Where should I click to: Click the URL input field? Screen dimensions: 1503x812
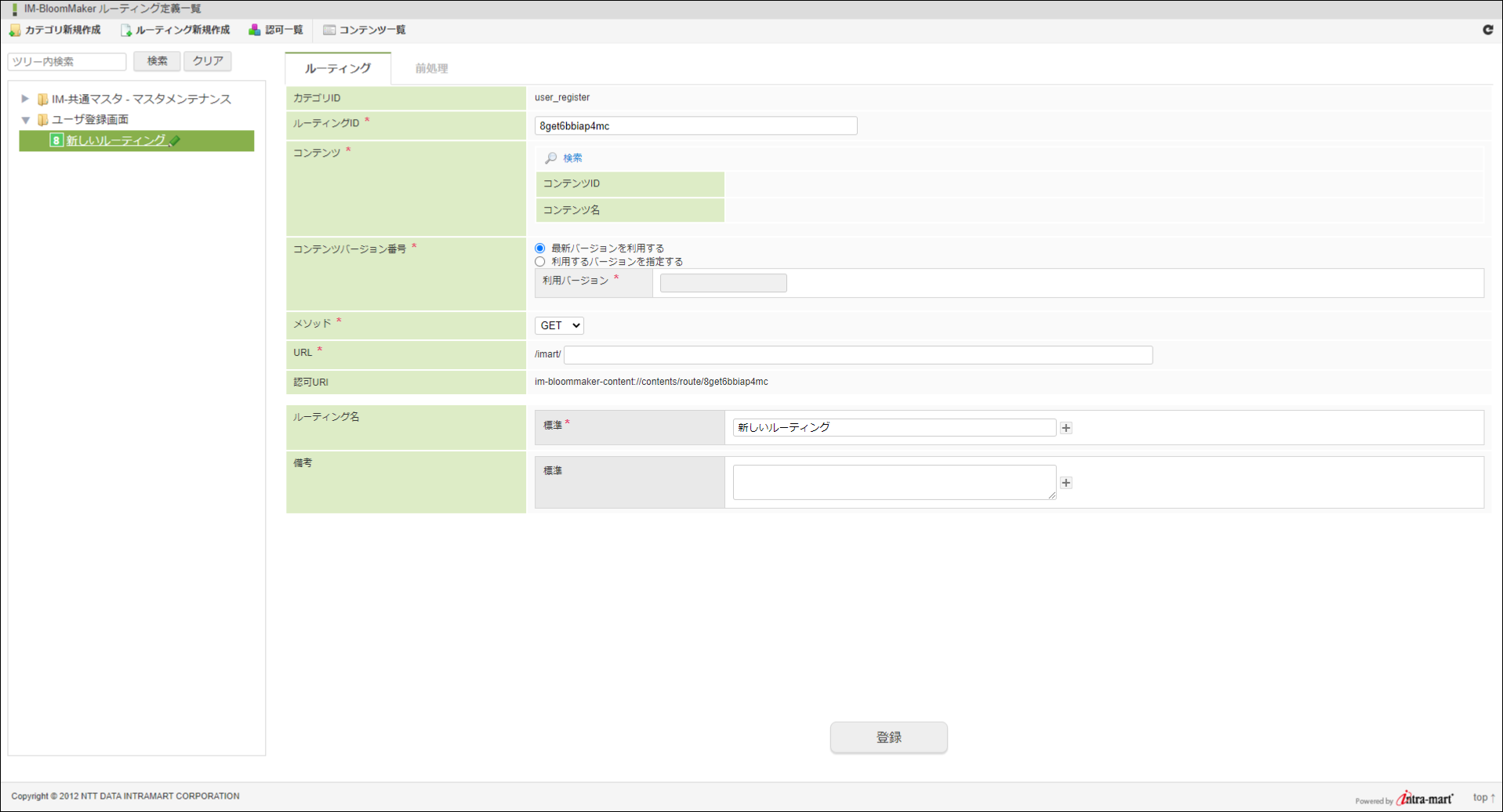(x=858, y=355)
